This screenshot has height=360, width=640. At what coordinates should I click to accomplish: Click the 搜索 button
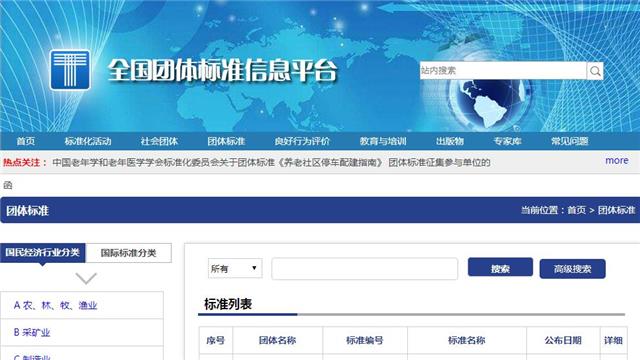tap(500, 267)
